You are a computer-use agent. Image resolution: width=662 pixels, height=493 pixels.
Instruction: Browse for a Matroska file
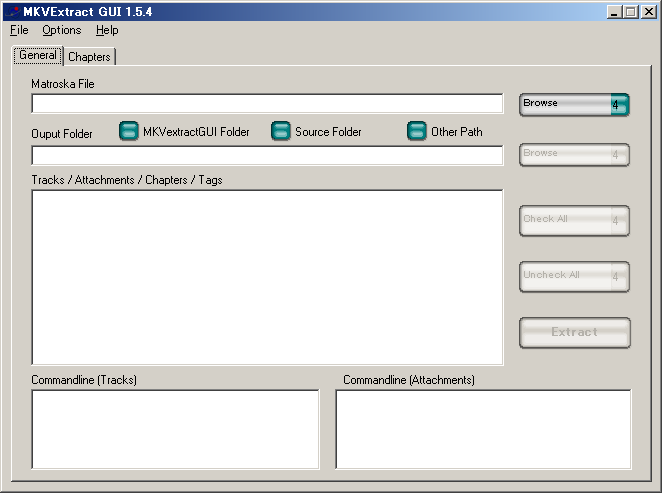coord(574,104)
